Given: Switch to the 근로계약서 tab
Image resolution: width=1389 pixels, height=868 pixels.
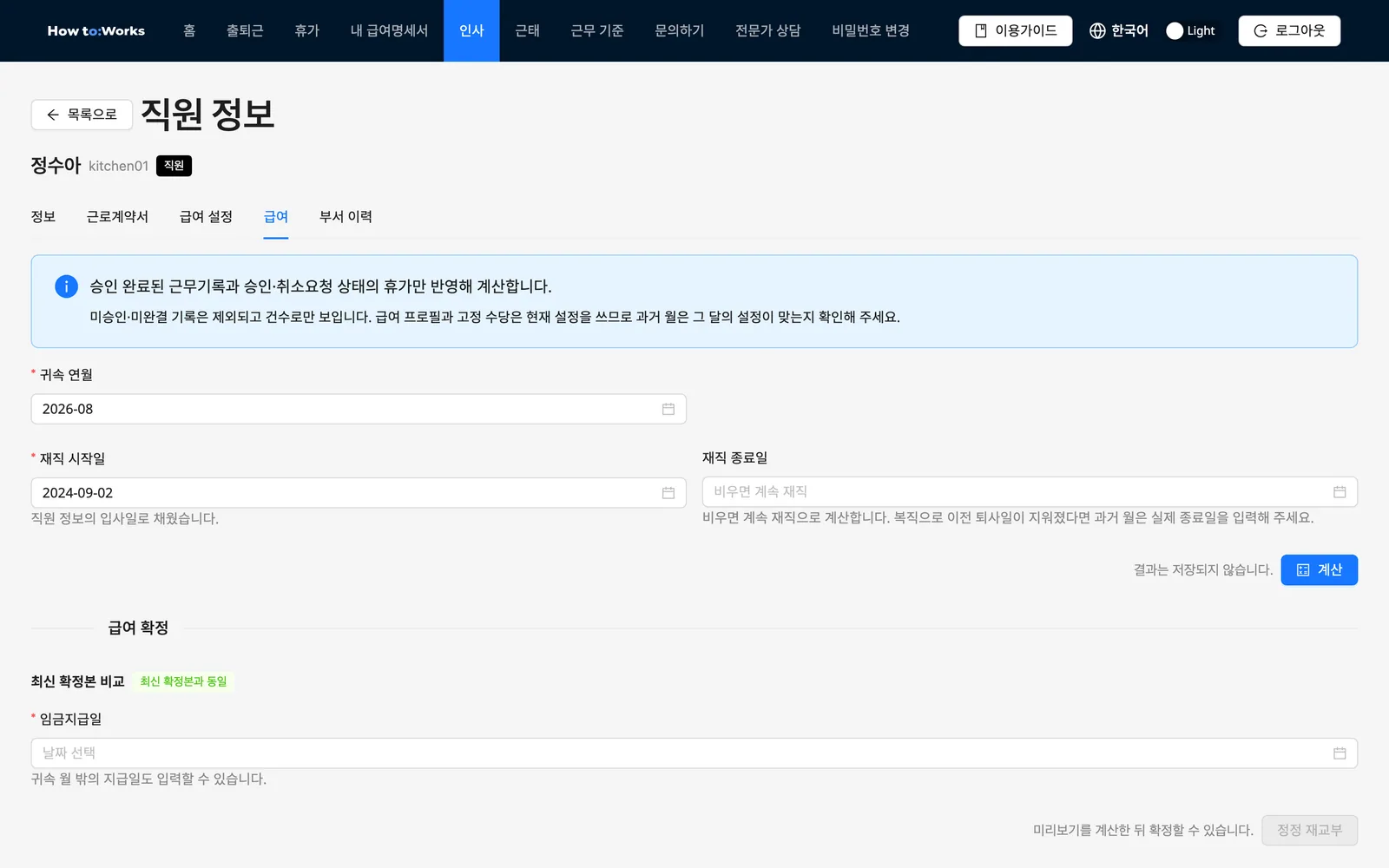Looking at the screenshot, I should (x=117, y=217).
